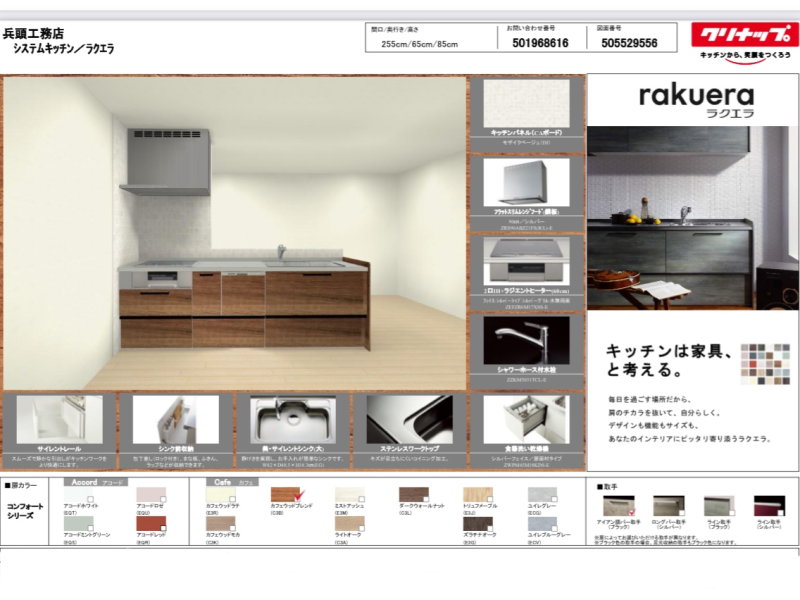Open the サイレントレール feature thumbnail

pyautogui.click(x=59, y=419)
